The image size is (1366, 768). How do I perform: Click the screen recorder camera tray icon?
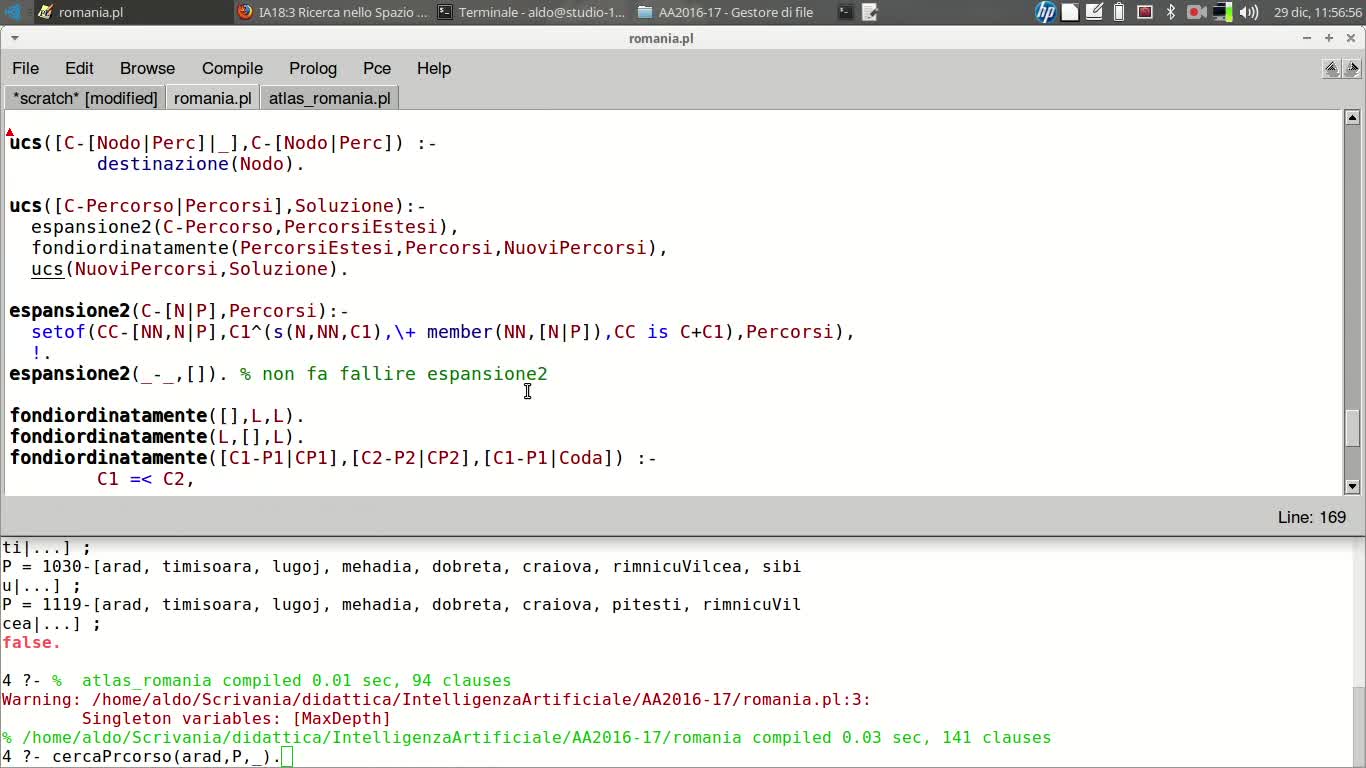(1196, 12)
